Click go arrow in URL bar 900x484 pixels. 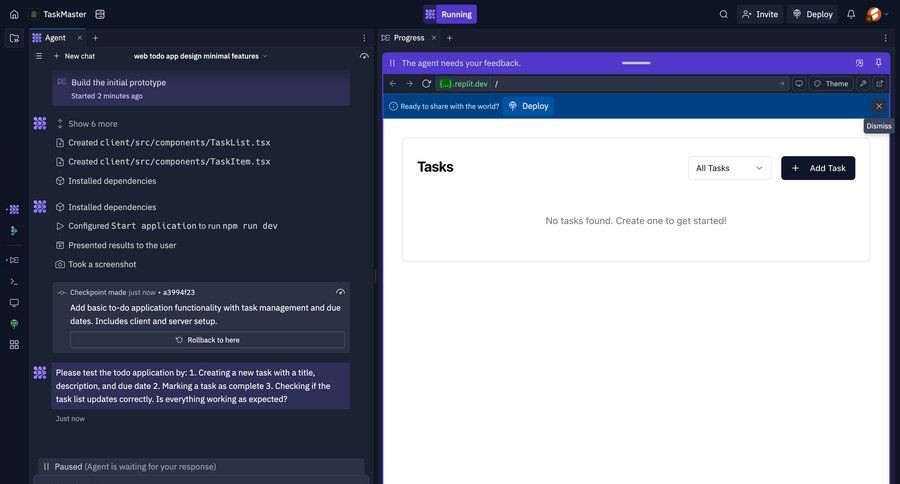tap(781, 84)
